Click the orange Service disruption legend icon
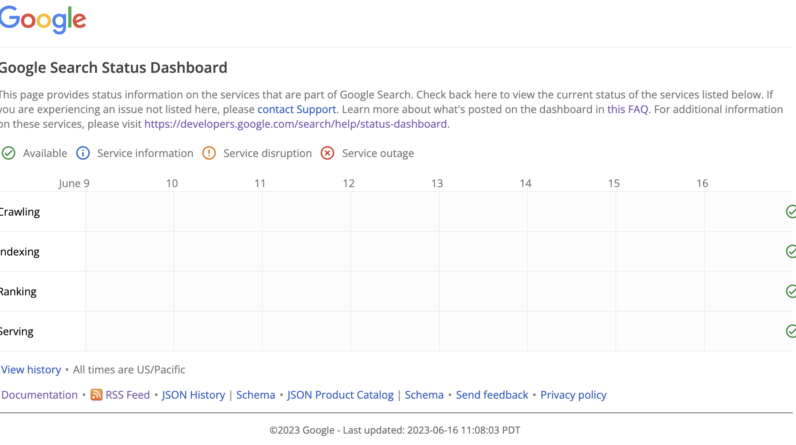Viewport: 796px width, 445px height. pos(209,153)
